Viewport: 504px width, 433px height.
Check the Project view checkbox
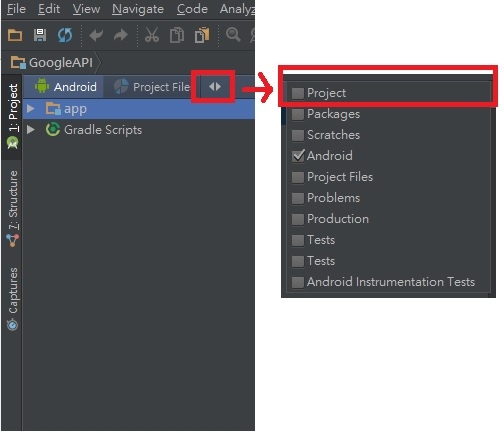pyautogui.click(x=298, y=94)
